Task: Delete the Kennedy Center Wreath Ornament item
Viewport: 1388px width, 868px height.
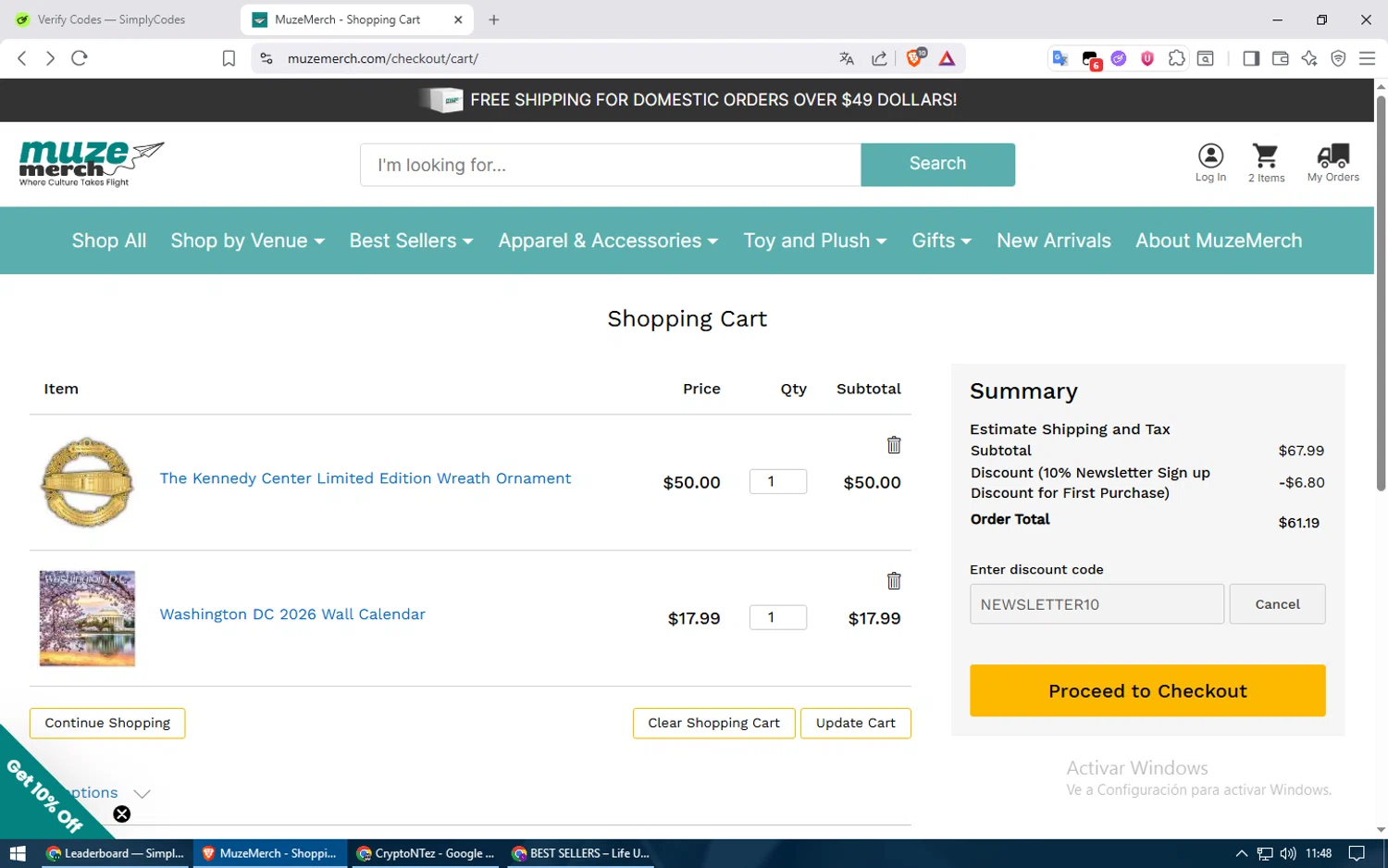Action: pyautogui.click(x=893, y=445)
